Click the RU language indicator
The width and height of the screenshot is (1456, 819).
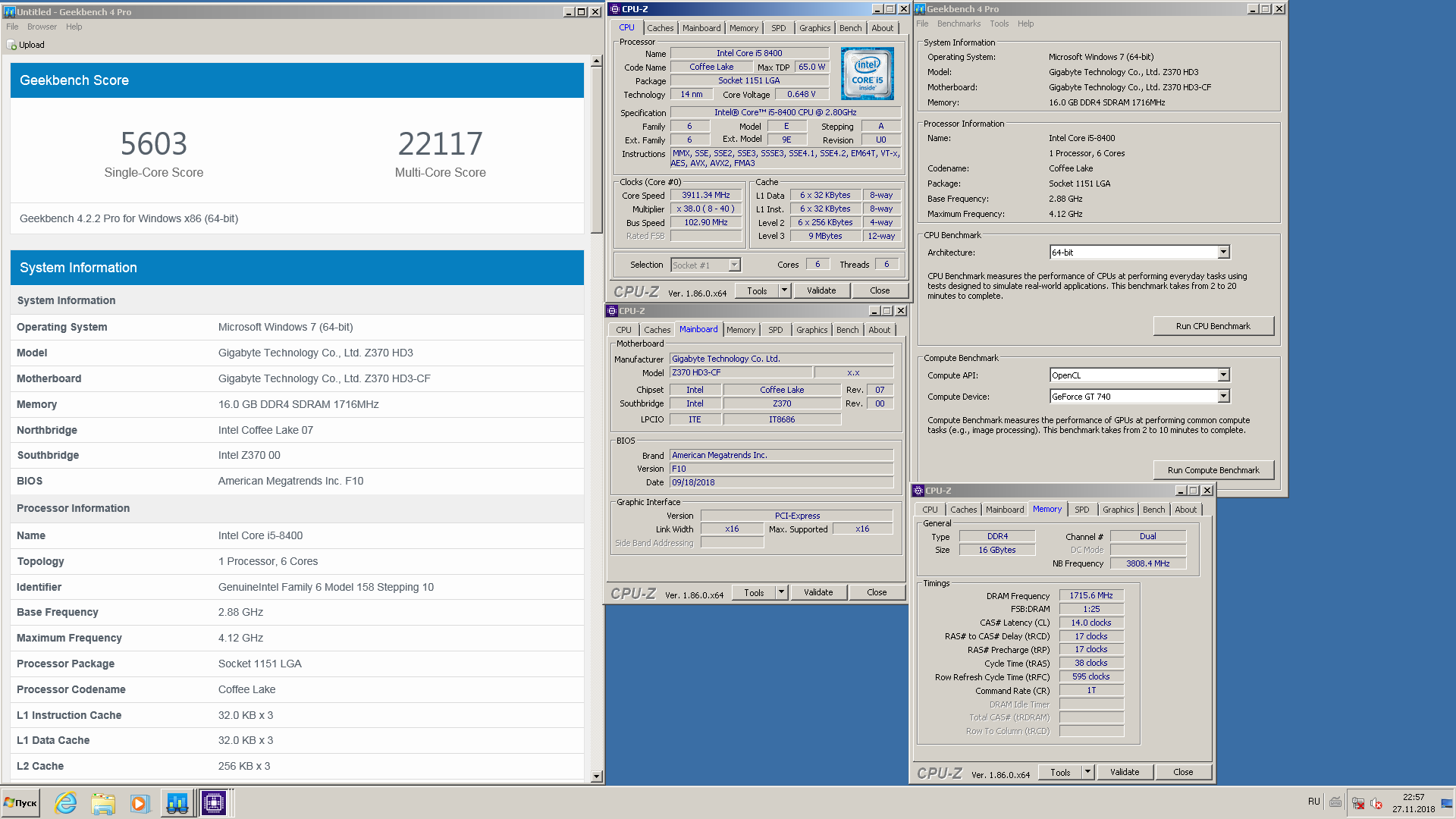[x=1314, y=802]
